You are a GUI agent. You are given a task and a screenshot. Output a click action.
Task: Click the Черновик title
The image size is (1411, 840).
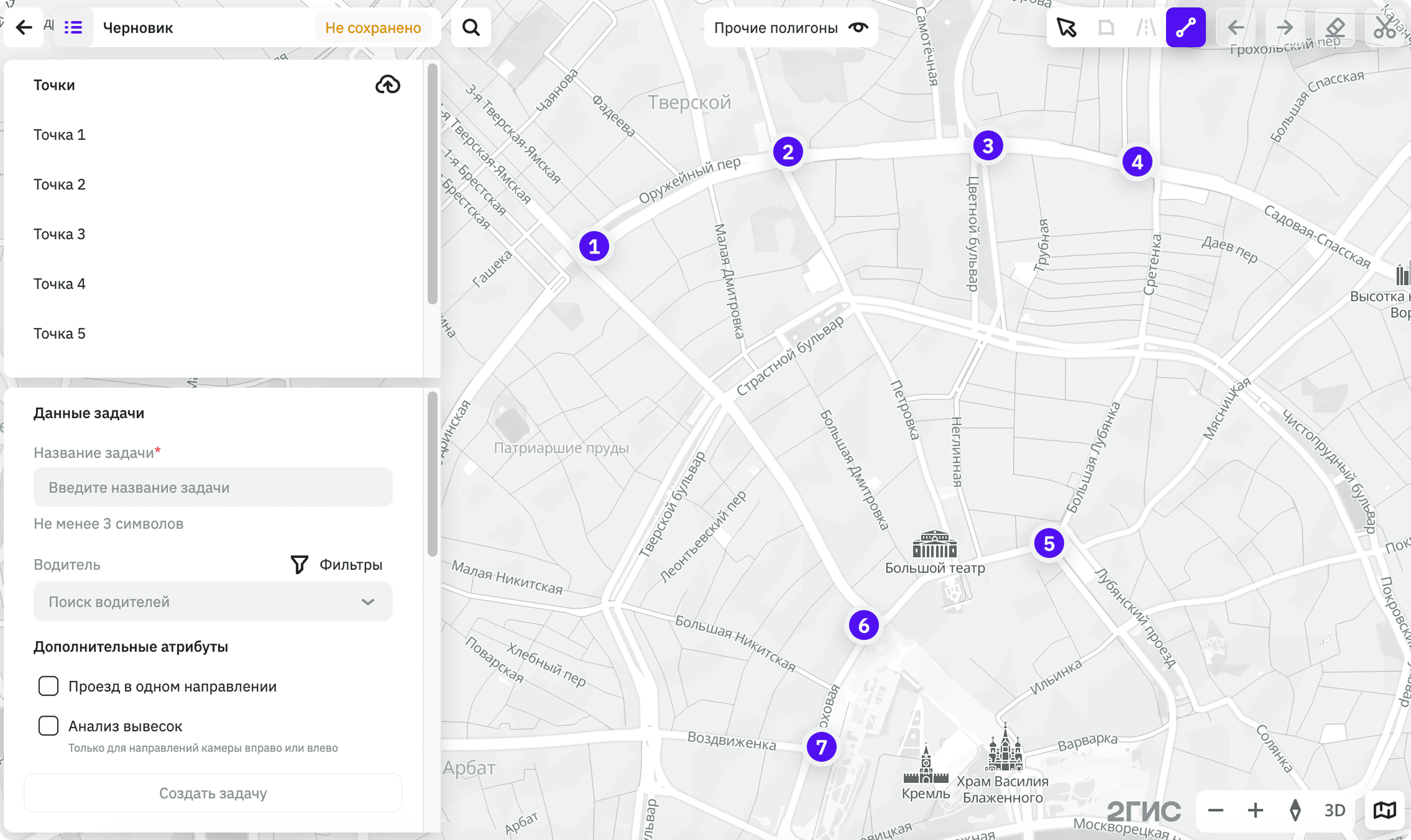point(138,28)
